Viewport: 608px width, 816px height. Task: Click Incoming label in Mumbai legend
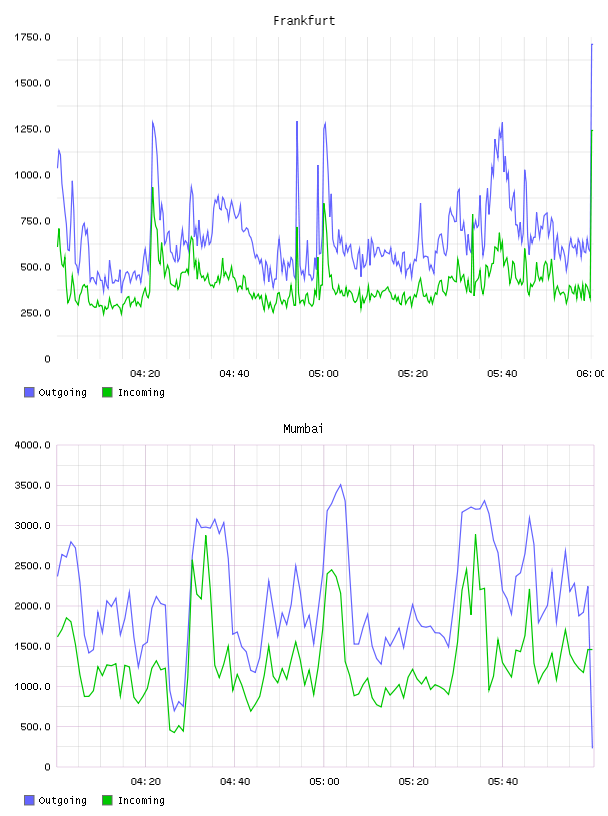[141, 801]
